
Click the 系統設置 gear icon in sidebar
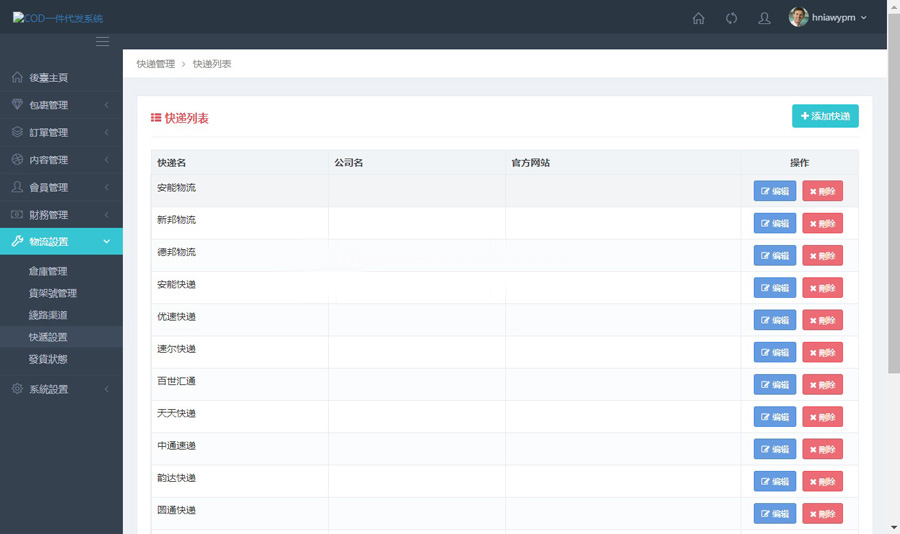pos(17,389)
